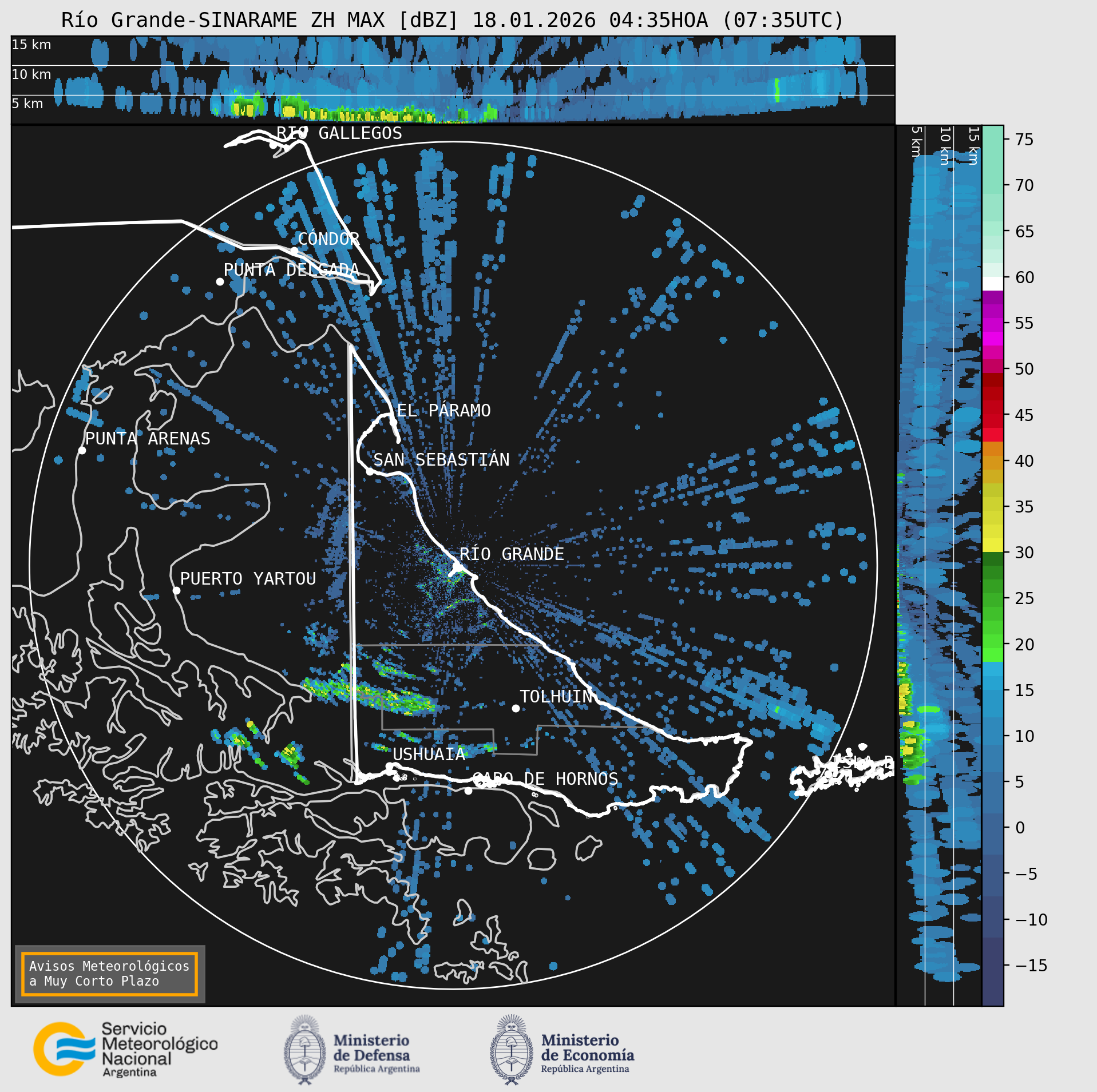Click the Avisos Meteorológicos a Muy Corto Plazo button
The image size is (1097, 1092).
coord(109,974)
